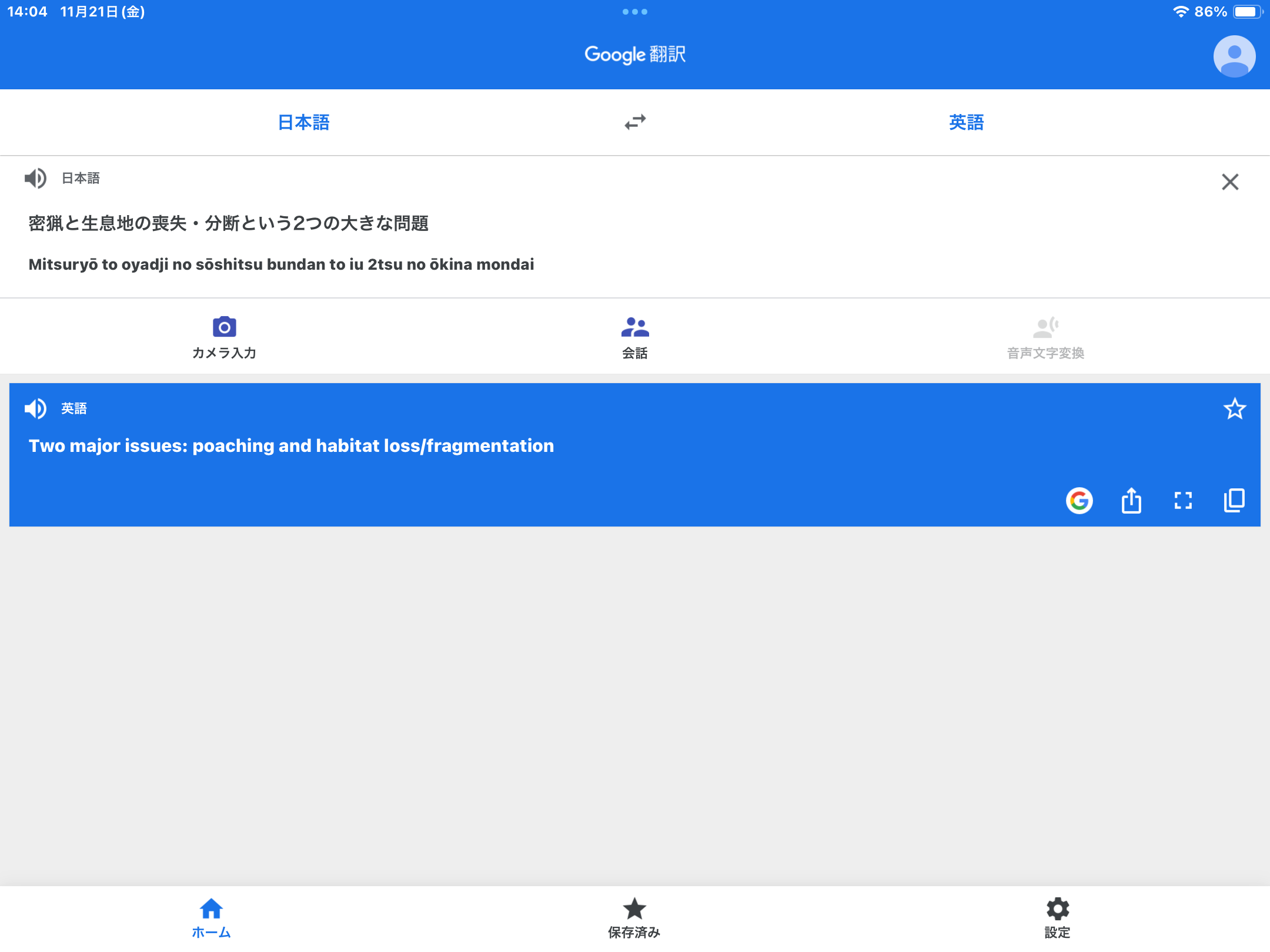
Task: Show translation in fullscreen
Action: [1183, 501]
